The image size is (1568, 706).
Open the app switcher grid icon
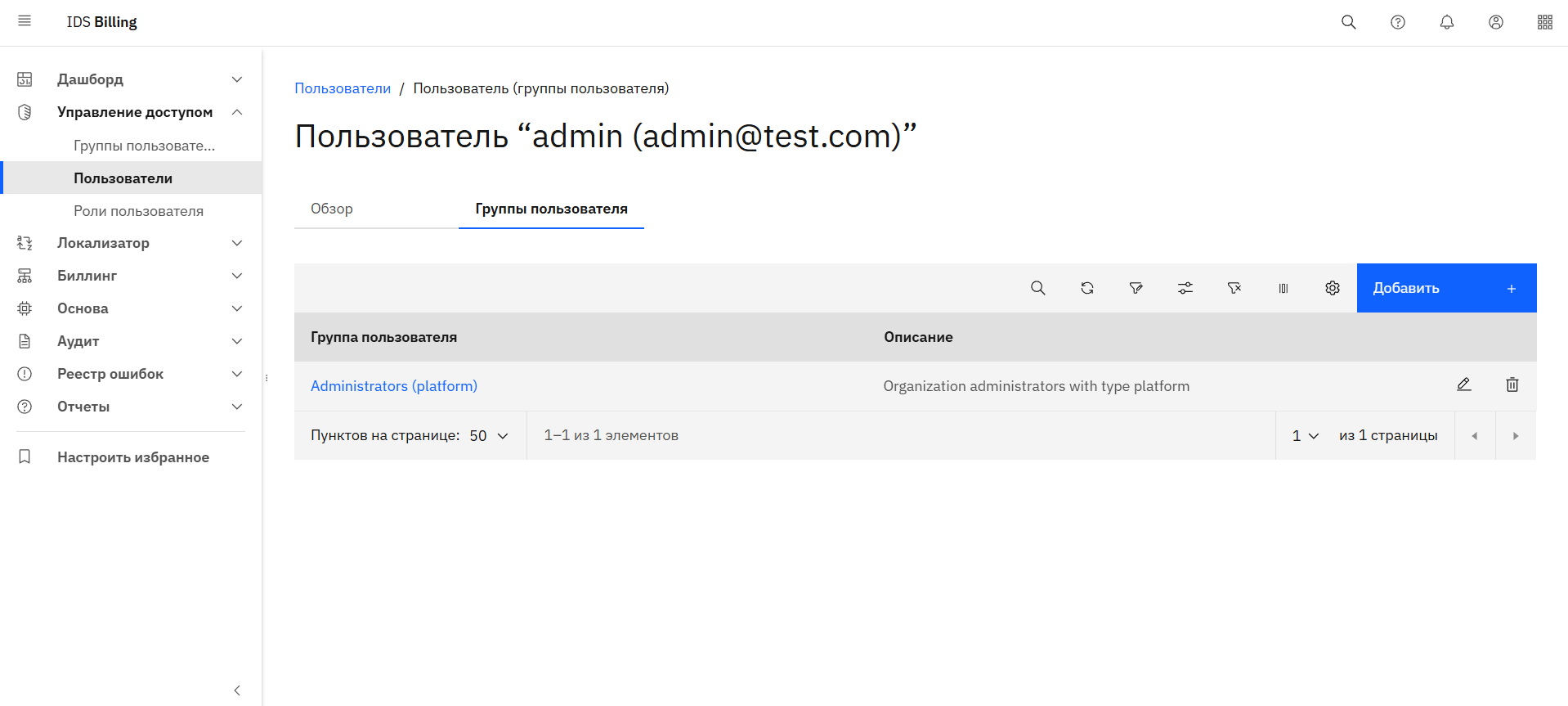[1544, 22]
